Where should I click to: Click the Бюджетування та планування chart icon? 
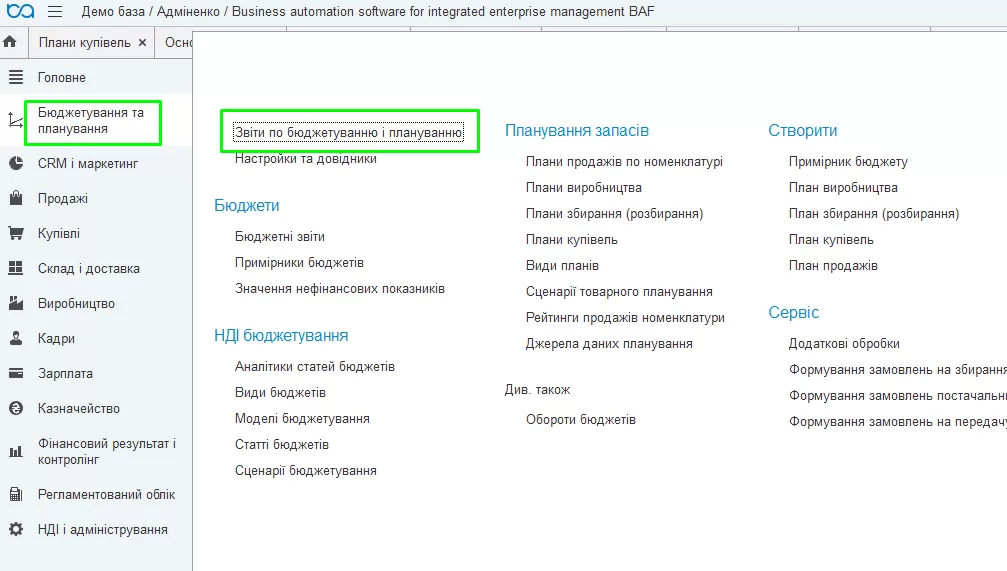point(15,120)
